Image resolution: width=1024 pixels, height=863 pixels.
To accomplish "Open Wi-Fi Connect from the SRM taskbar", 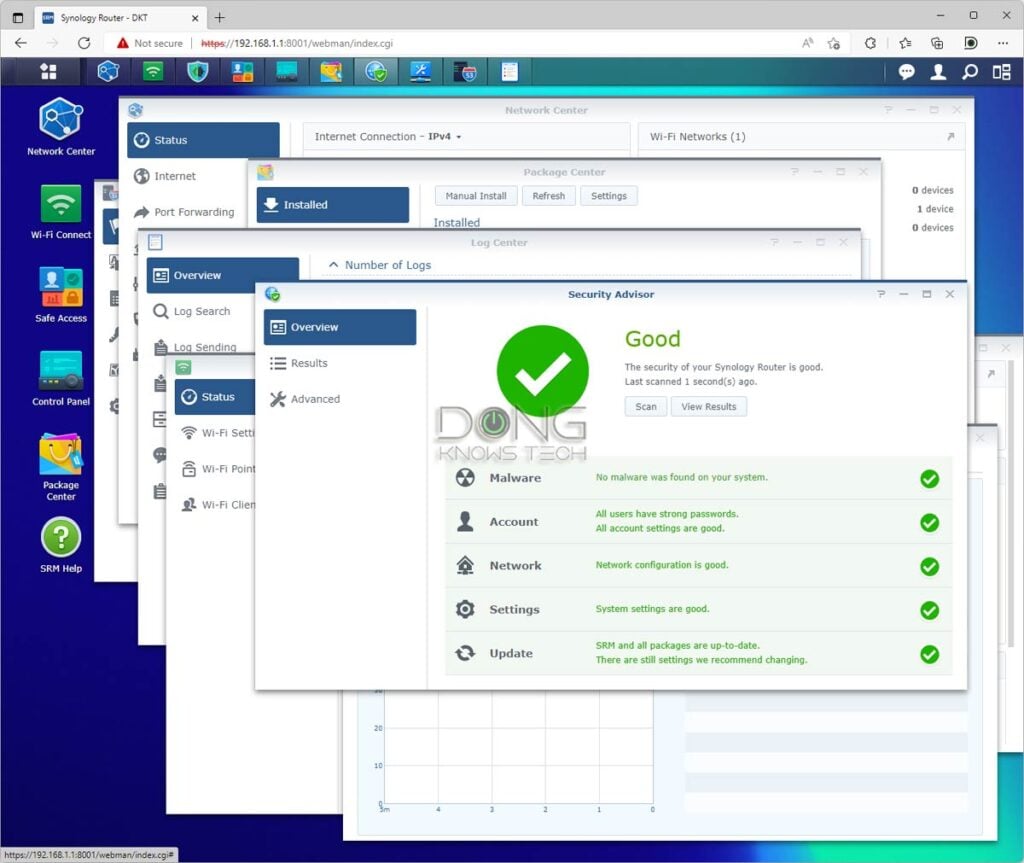I will [153, 71].
